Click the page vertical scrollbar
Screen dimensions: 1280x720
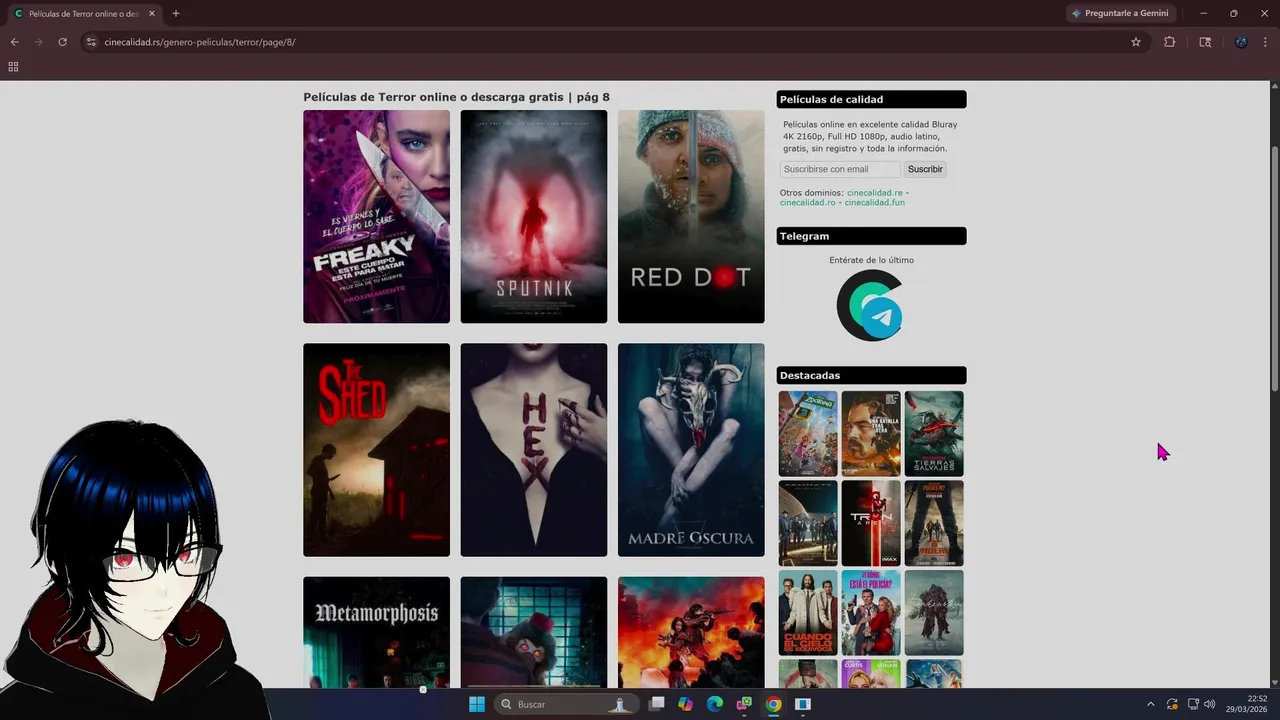click(1274, 270)
